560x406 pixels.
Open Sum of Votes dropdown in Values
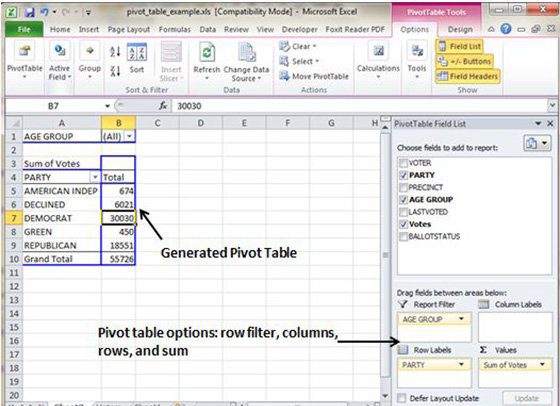tap(542, 364)
